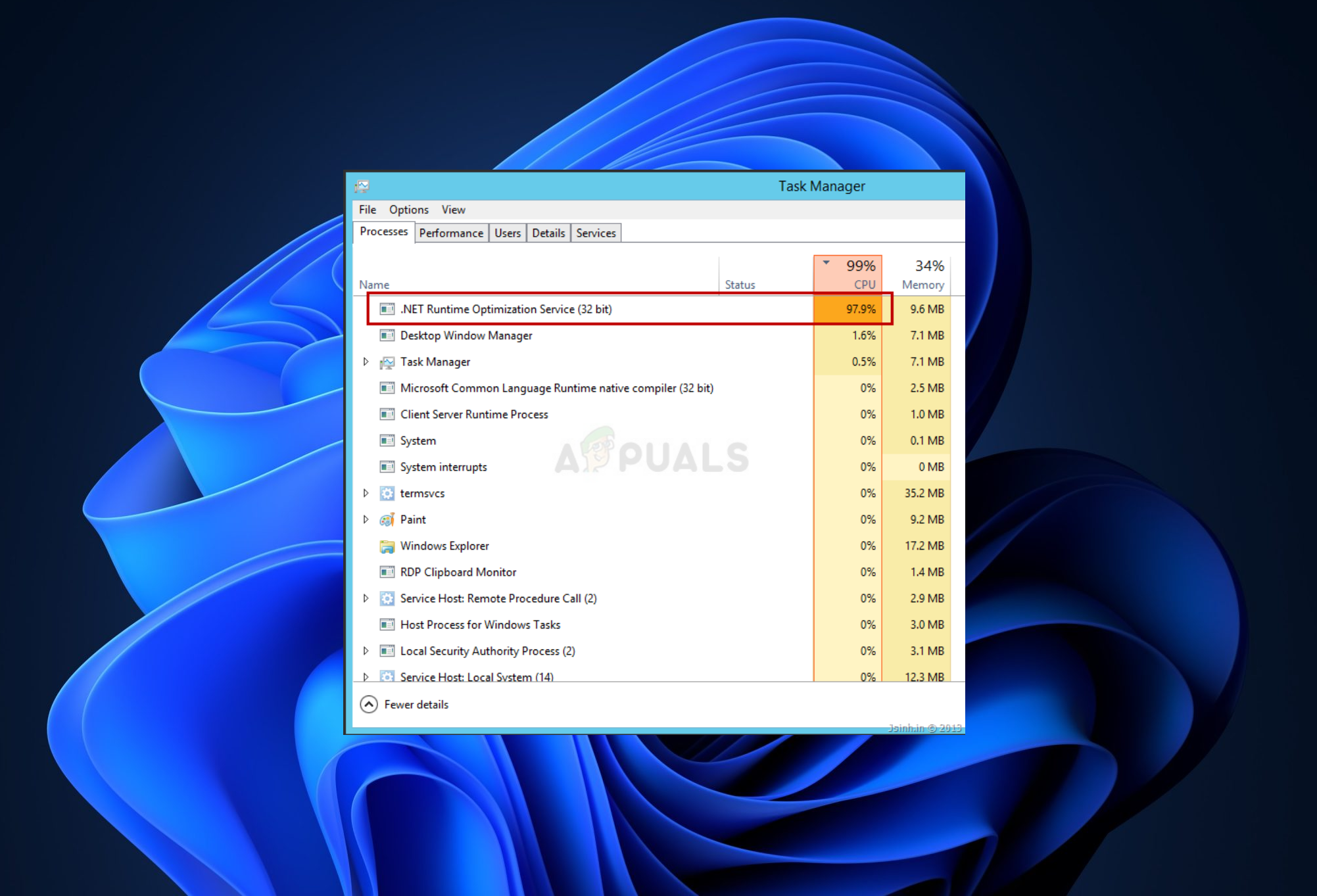
Task: Click the Fewer details link
Action: click(416, 704)
